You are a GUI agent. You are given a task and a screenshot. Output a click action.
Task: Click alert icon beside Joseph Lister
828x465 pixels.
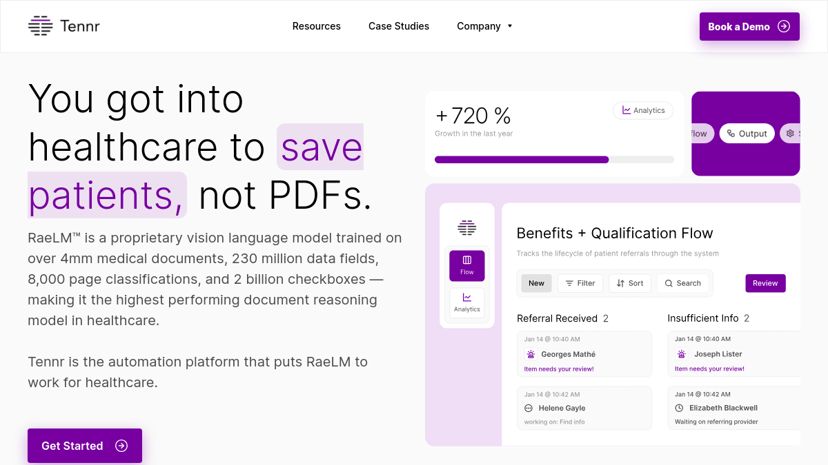[681, 354]
